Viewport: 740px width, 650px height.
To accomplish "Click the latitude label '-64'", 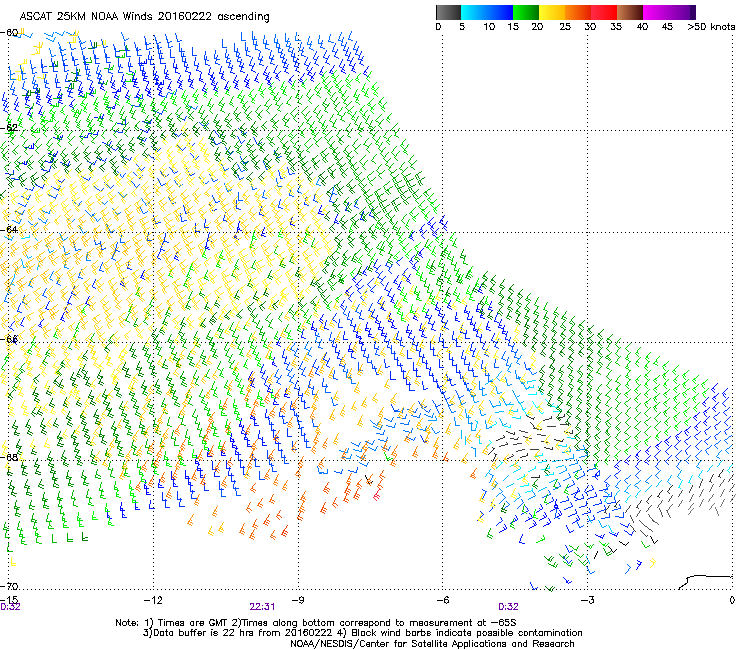I will [10, 229].
